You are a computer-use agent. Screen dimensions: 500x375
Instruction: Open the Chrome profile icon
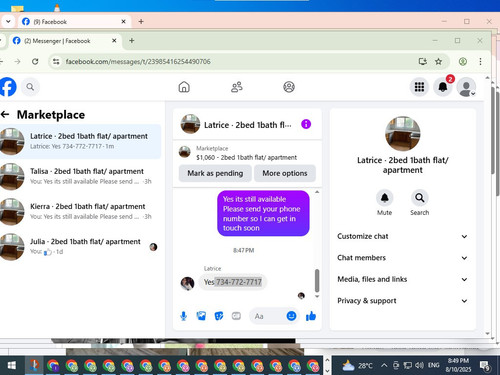(x=463, y=61)
